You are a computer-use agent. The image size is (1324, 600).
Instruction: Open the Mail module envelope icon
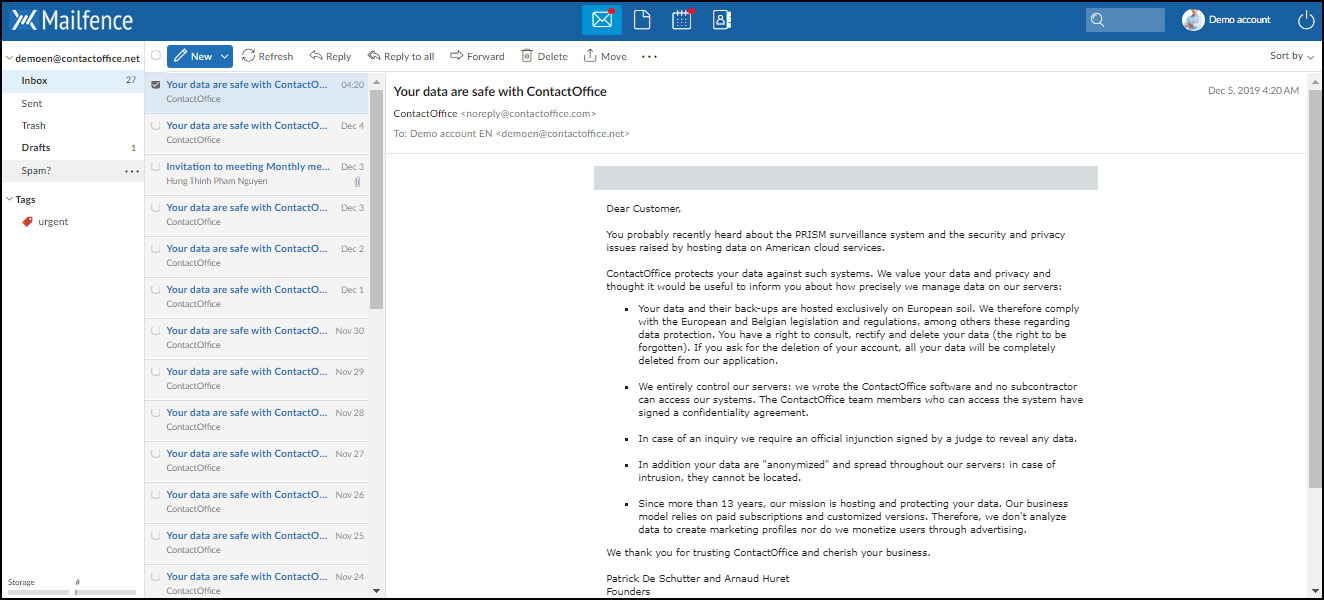[x=602, y=20]
